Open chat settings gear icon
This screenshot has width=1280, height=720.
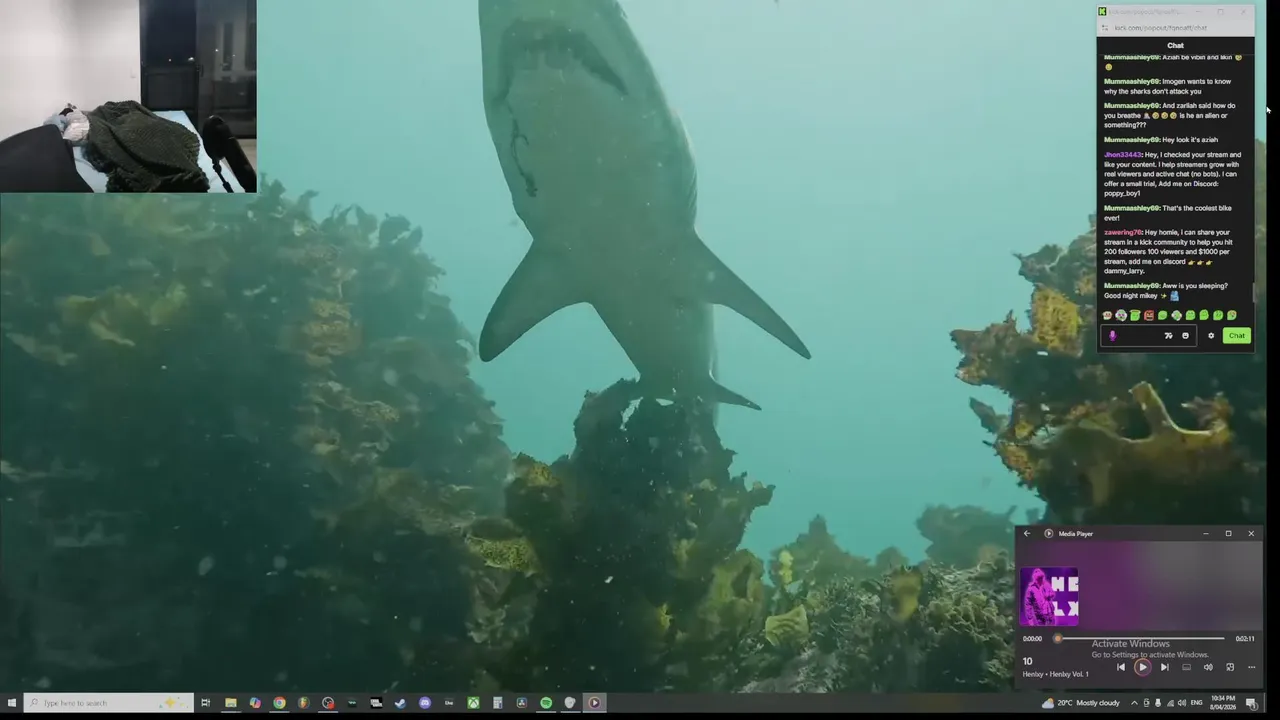click(x=1211, y=336)
